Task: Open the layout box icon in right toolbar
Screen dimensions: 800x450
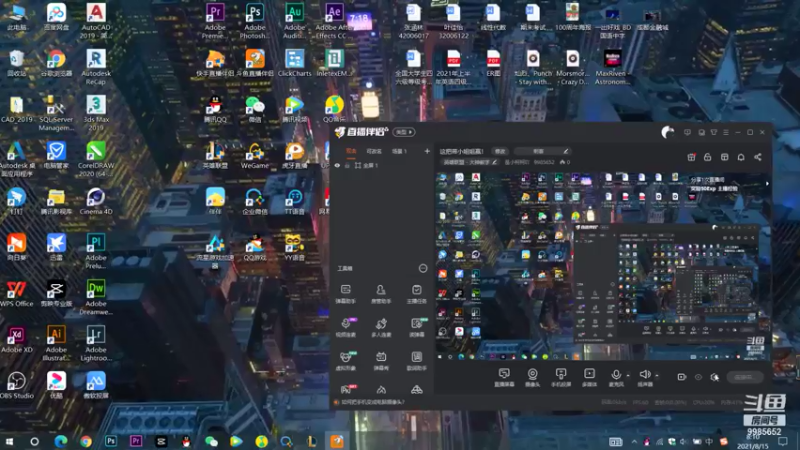Action: coord(724,157)
